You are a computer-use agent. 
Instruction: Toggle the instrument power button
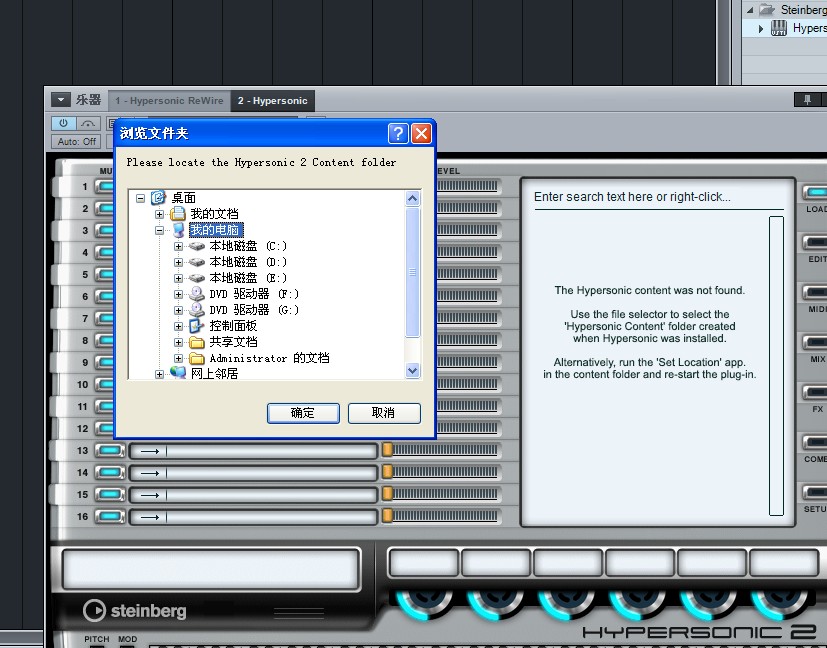click(x=63, y=123)
